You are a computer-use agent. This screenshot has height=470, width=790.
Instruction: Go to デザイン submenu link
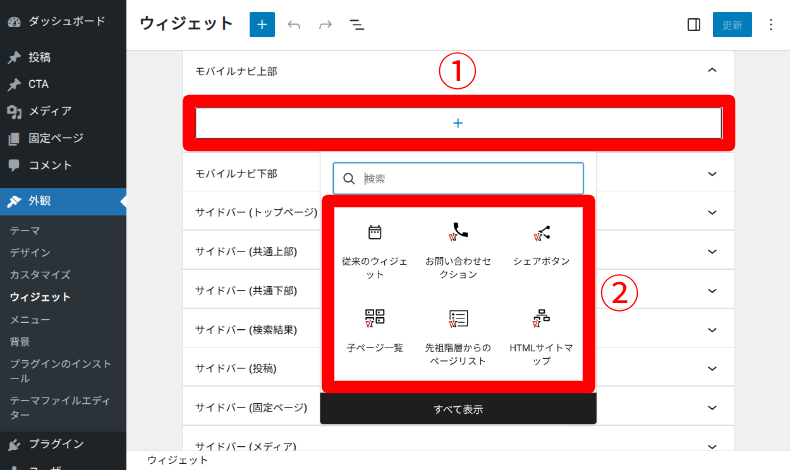tap(30, 252)
